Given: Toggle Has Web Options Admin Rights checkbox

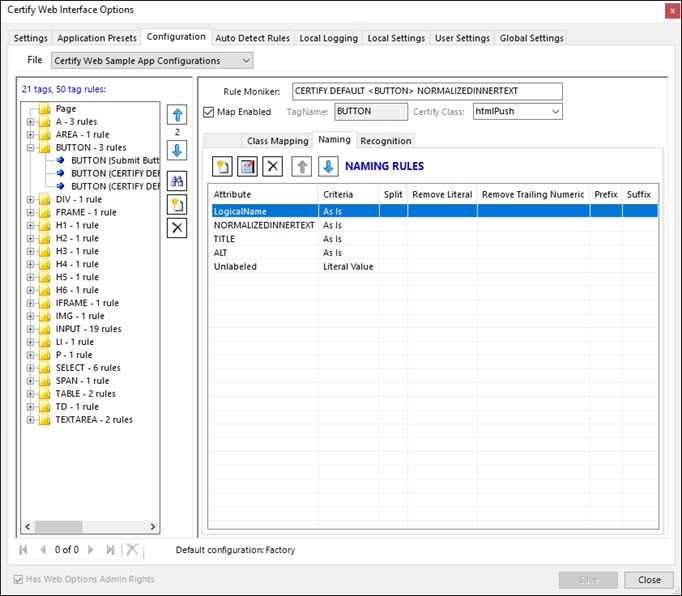Looking at the screenshot, I should [x=18, y=579].
